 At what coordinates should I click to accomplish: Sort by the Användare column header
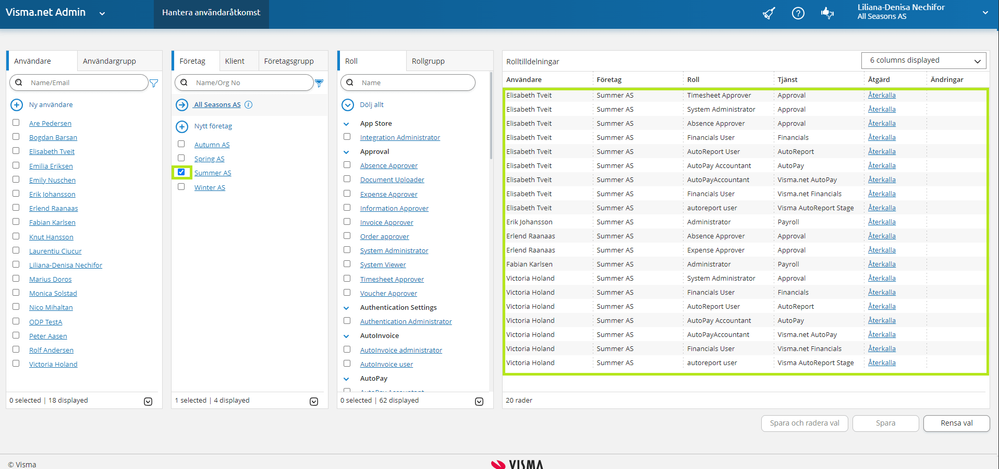click(x=524, y=80)
